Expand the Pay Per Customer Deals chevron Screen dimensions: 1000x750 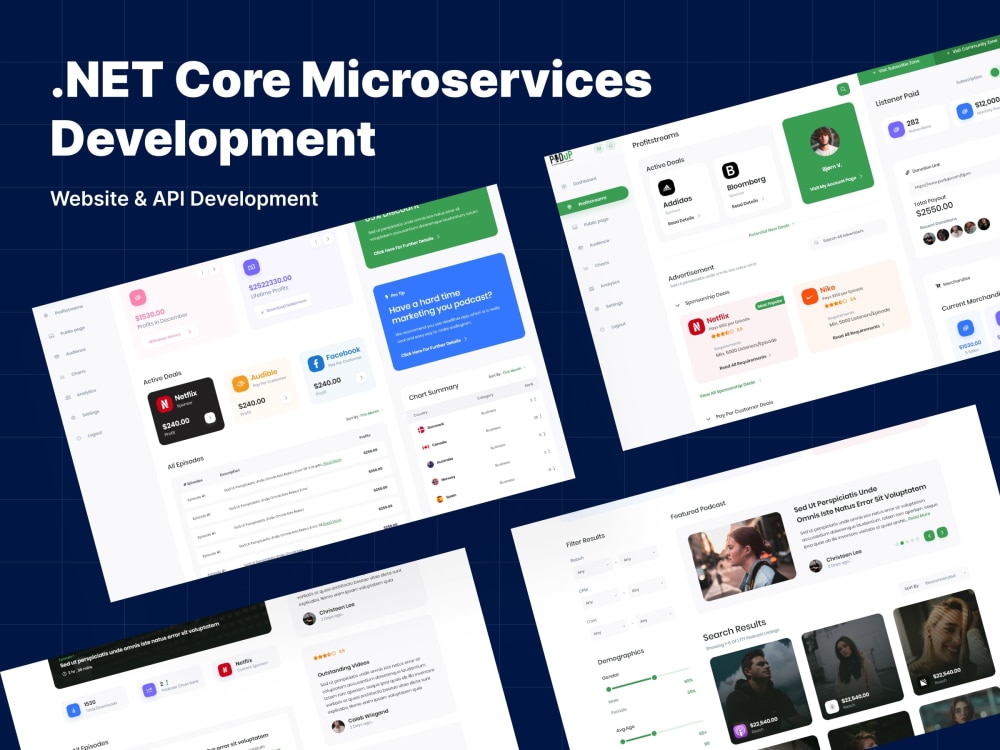tap(709, 418)
